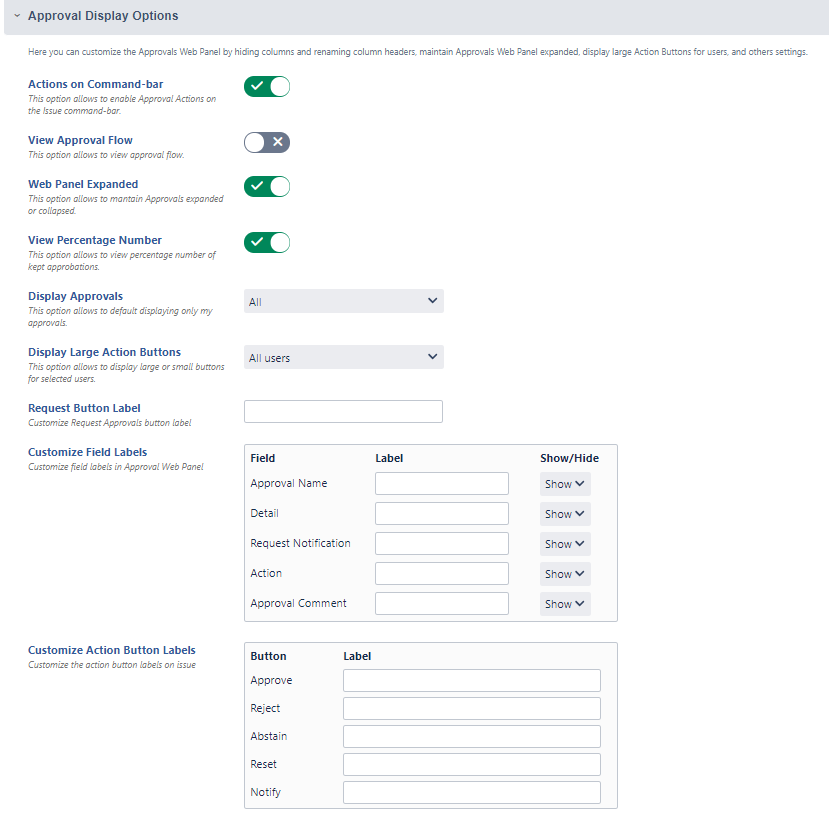Click the Notify button label field

point(471,793)
